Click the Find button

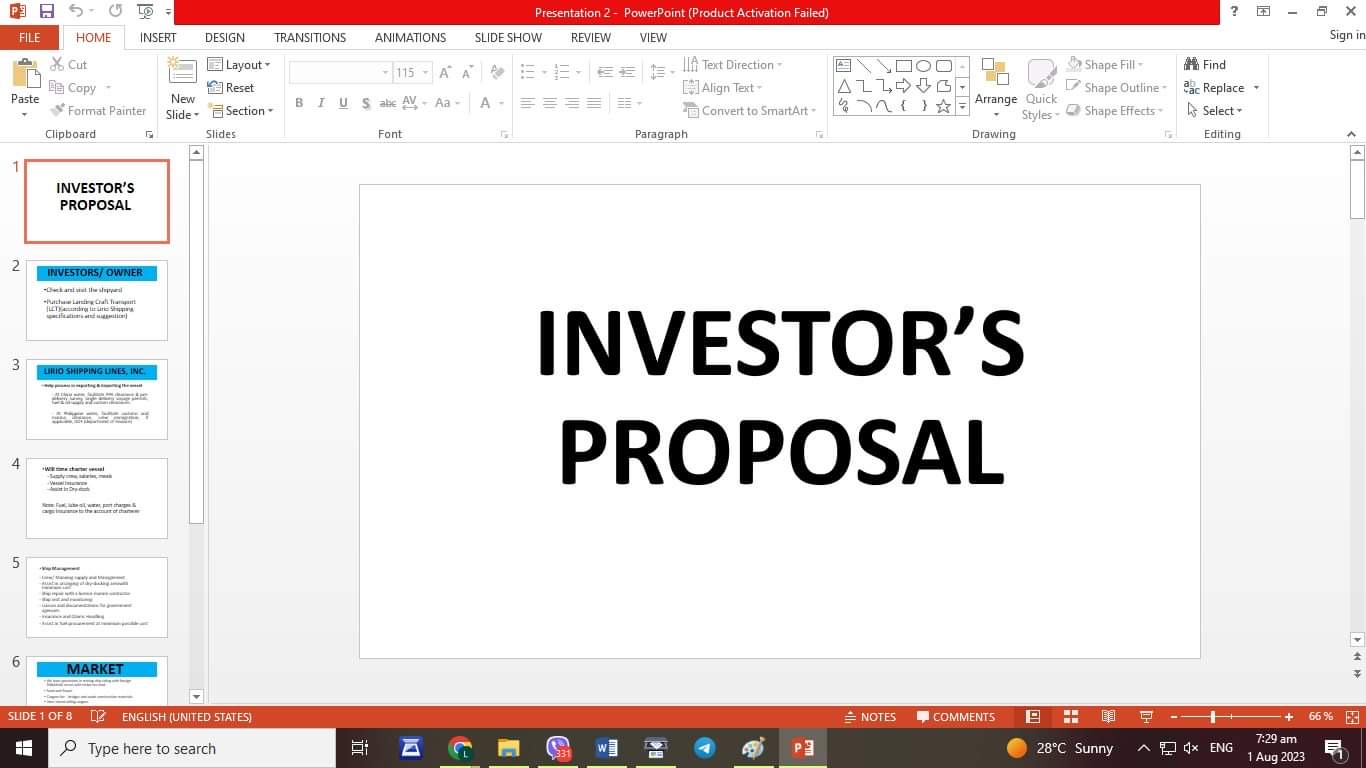1205,65
